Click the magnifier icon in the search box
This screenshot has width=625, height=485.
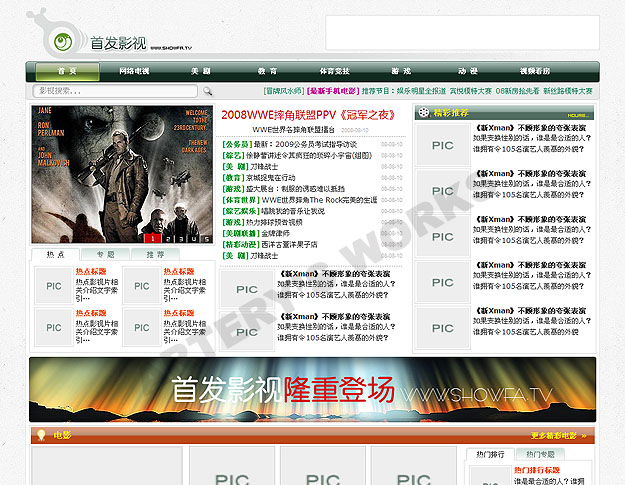point(206,91)
